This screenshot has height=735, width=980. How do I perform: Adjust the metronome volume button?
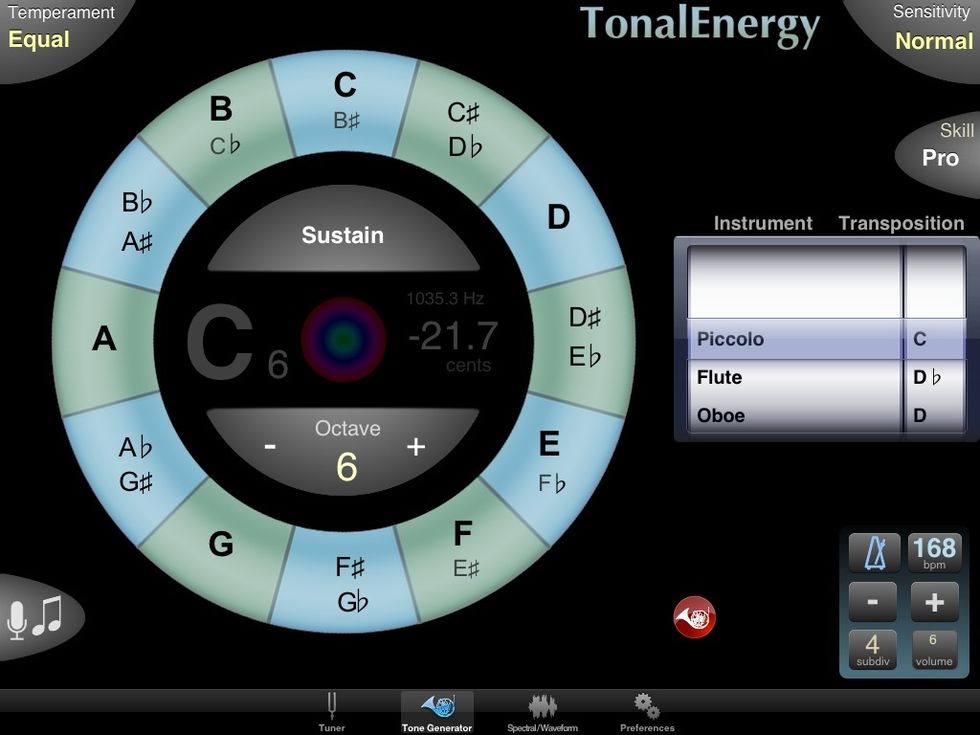click(934, 650)
